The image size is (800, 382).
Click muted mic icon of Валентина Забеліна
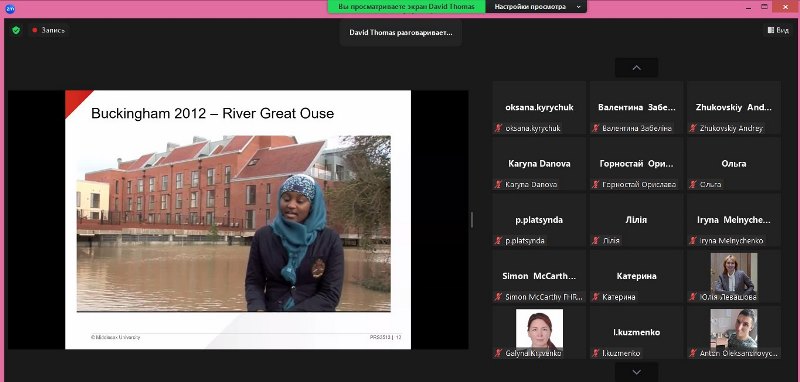point(595,128)
